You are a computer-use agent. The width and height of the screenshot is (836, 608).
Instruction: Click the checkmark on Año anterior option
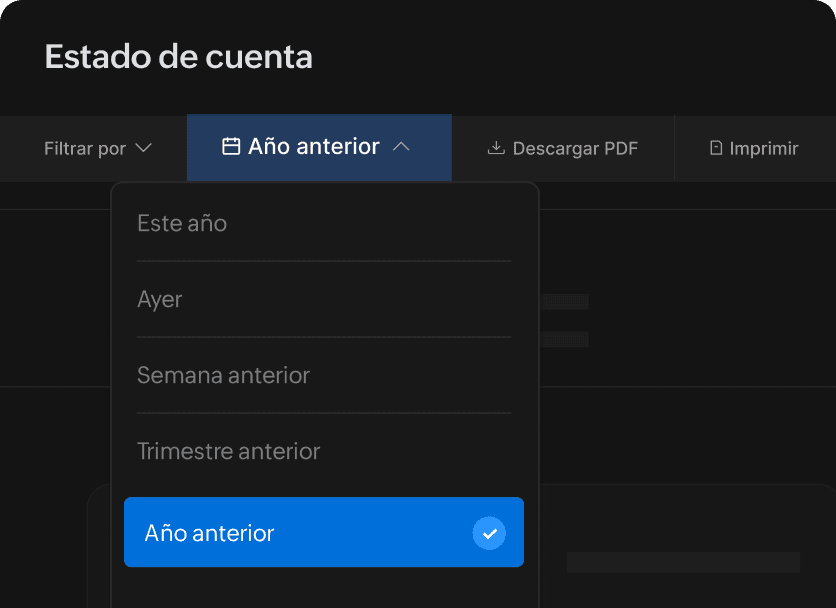tap(489, 533)
